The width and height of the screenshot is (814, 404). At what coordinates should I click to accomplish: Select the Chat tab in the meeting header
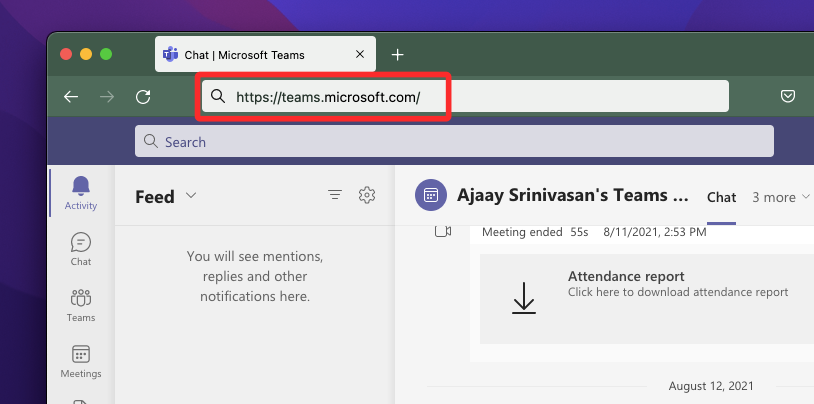tap(722, 197)
